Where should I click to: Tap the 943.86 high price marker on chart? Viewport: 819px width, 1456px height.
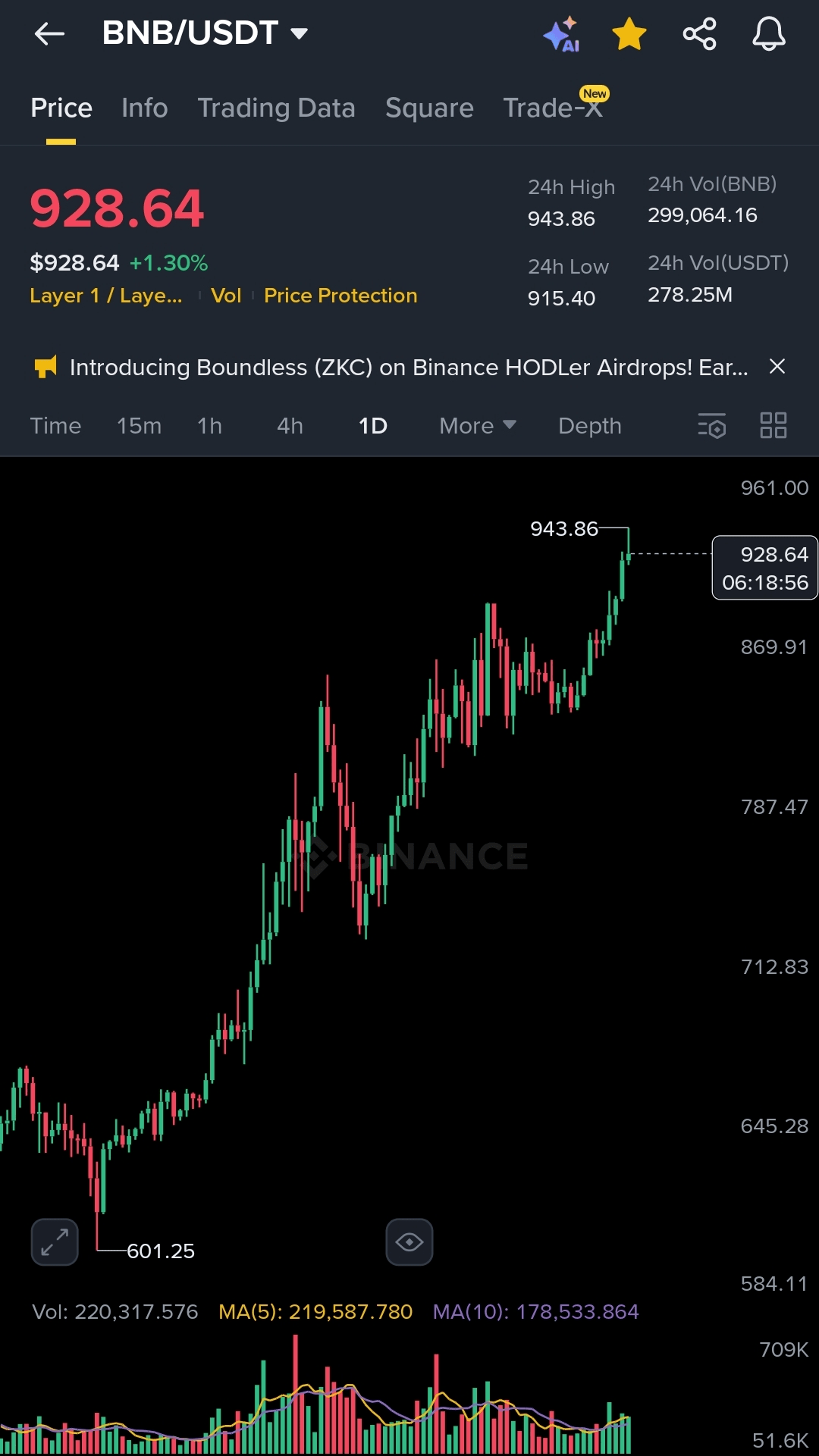coord(564,529)
